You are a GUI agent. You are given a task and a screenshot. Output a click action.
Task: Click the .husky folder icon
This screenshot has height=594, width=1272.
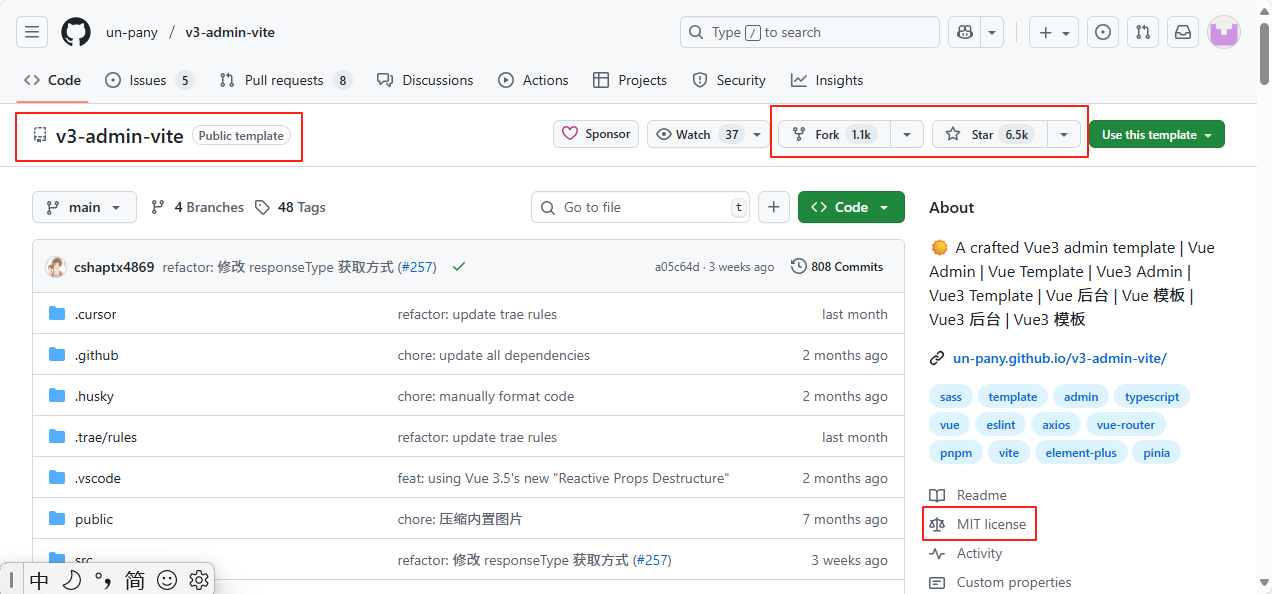[x=57, y=396]
